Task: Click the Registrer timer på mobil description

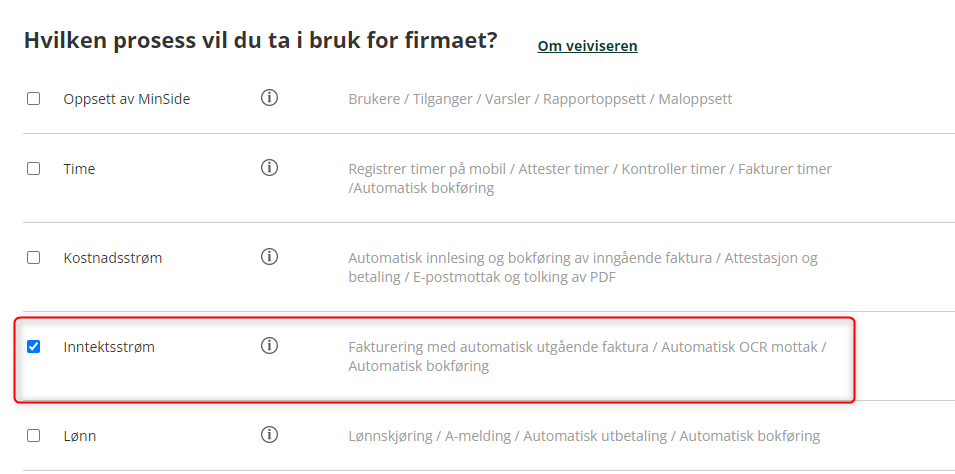Action: (x=590, y=179)
